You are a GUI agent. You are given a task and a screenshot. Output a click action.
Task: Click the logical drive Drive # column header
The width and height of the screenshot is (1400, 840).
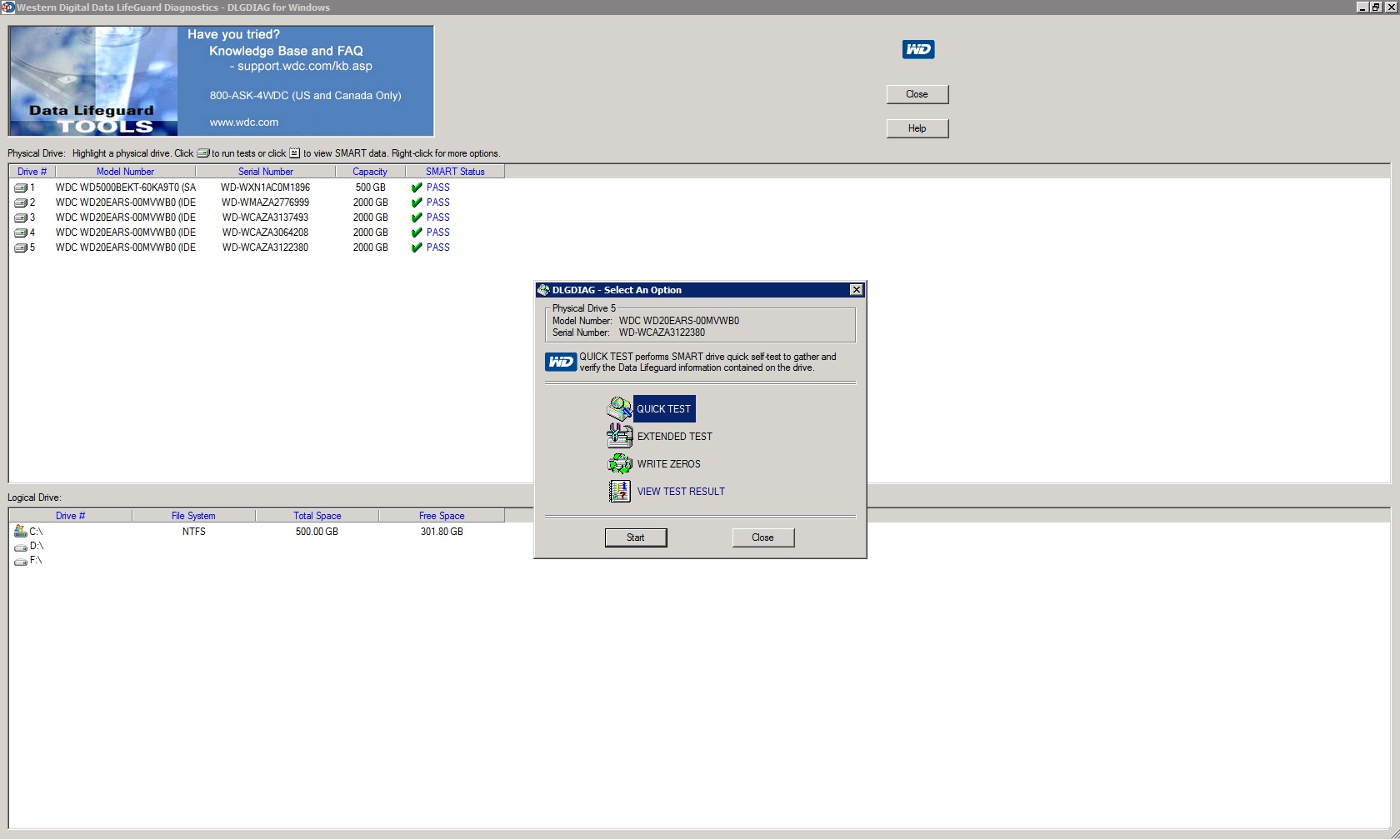[x=70, y=516]
